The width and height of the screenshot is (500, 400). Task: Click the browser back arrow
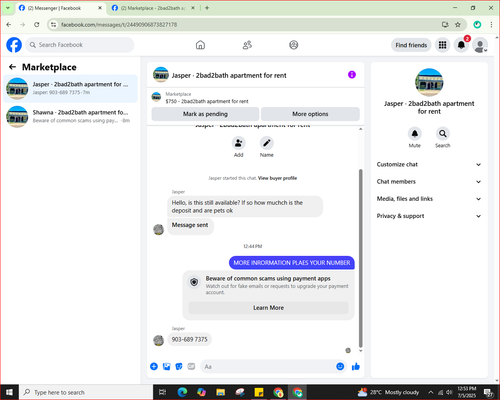click(x=9, y=25)
